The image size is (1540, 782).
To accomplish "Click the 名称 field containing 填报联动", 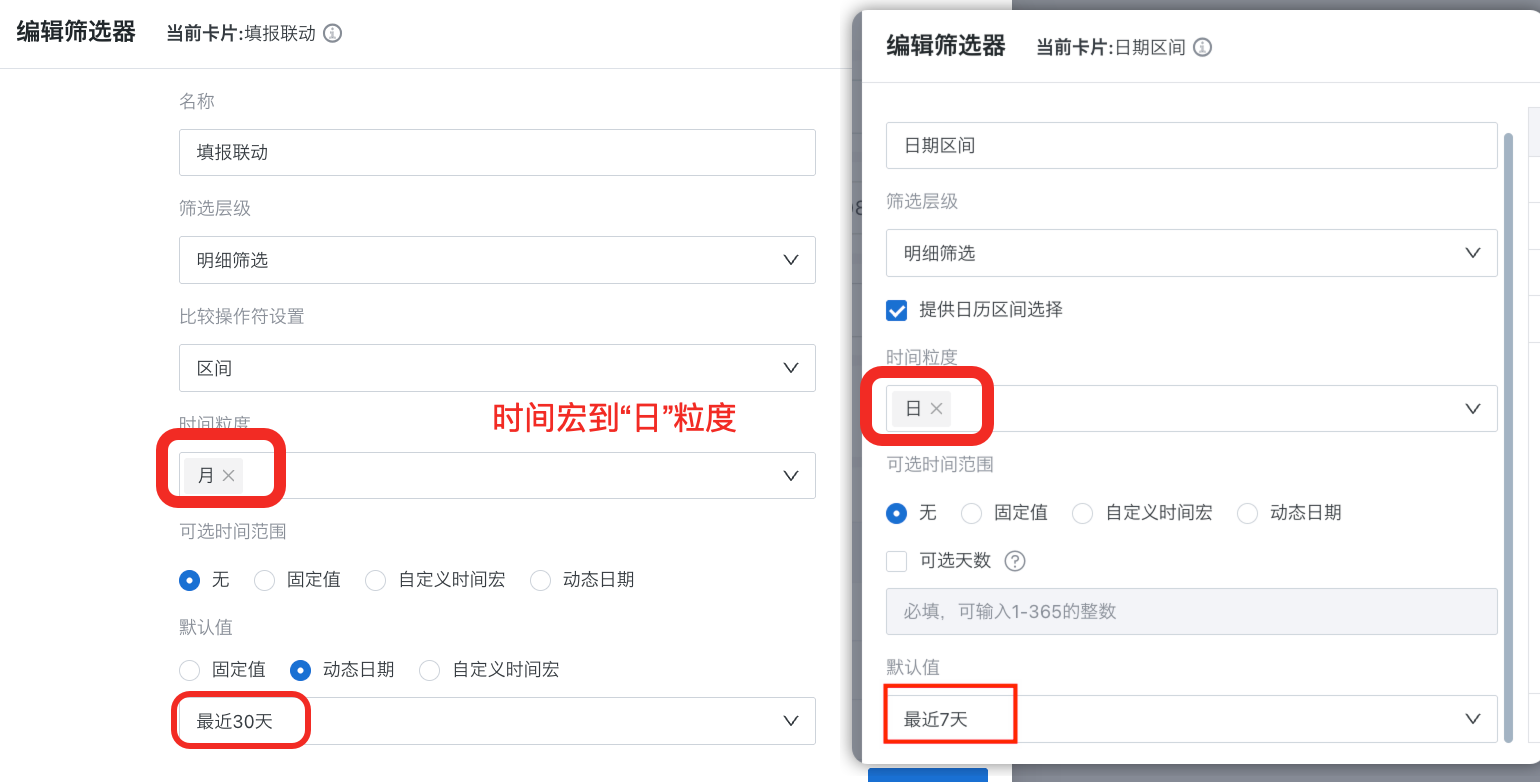I will [497, 152].
